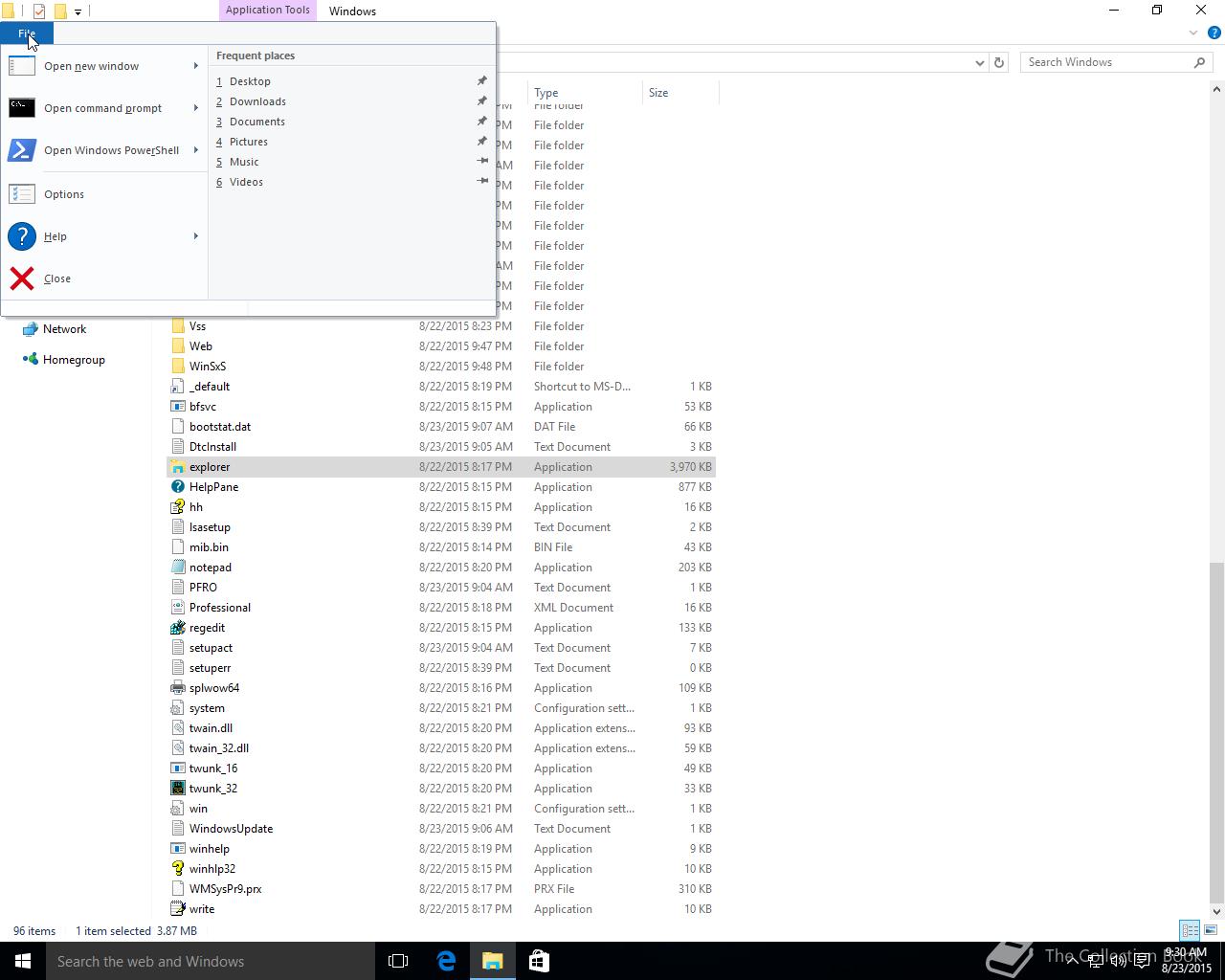Viewport: 1225px width, 980px height.
Task: Select the bootstat.dat file name
Action: pos(220,427)
